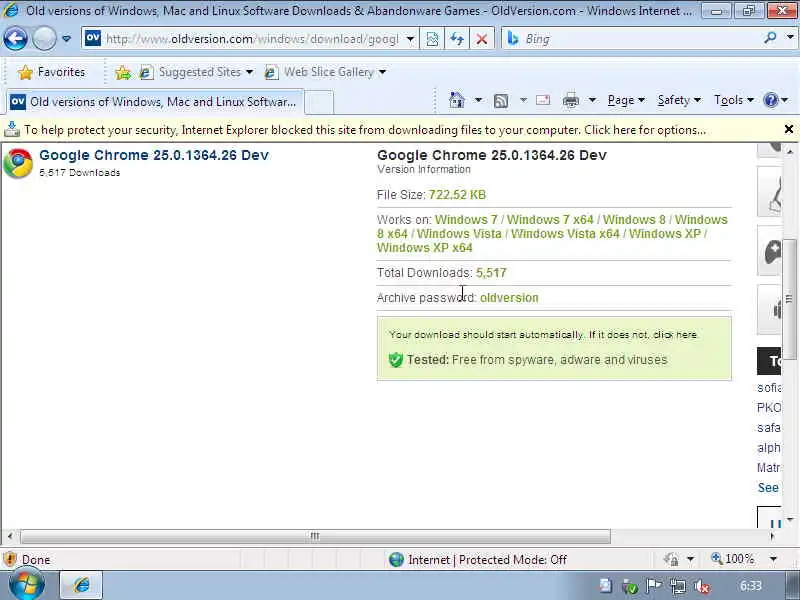The width and height of the screenshot is (800, 600).
Task: Click the Help question mark icon
Action: click(x=770, y=100)
